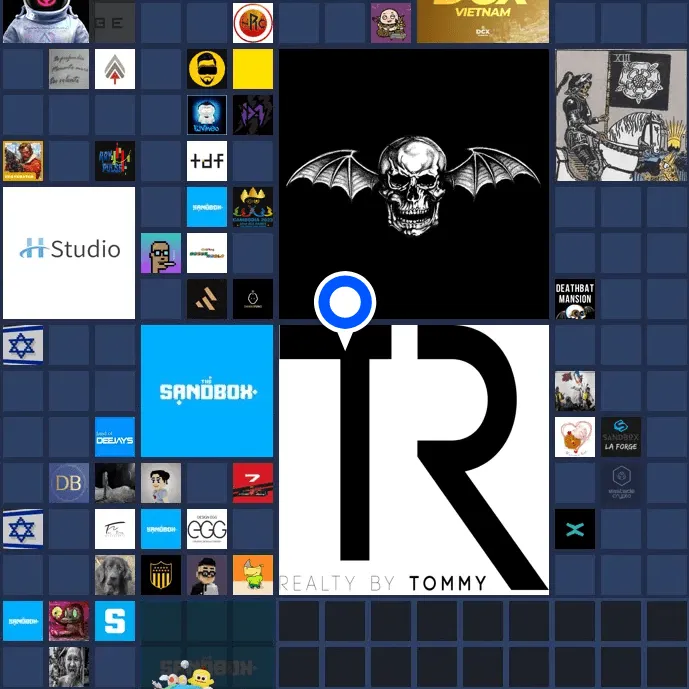
Task: Click the dark grey BE letters tile
Action: click(115, 23)
